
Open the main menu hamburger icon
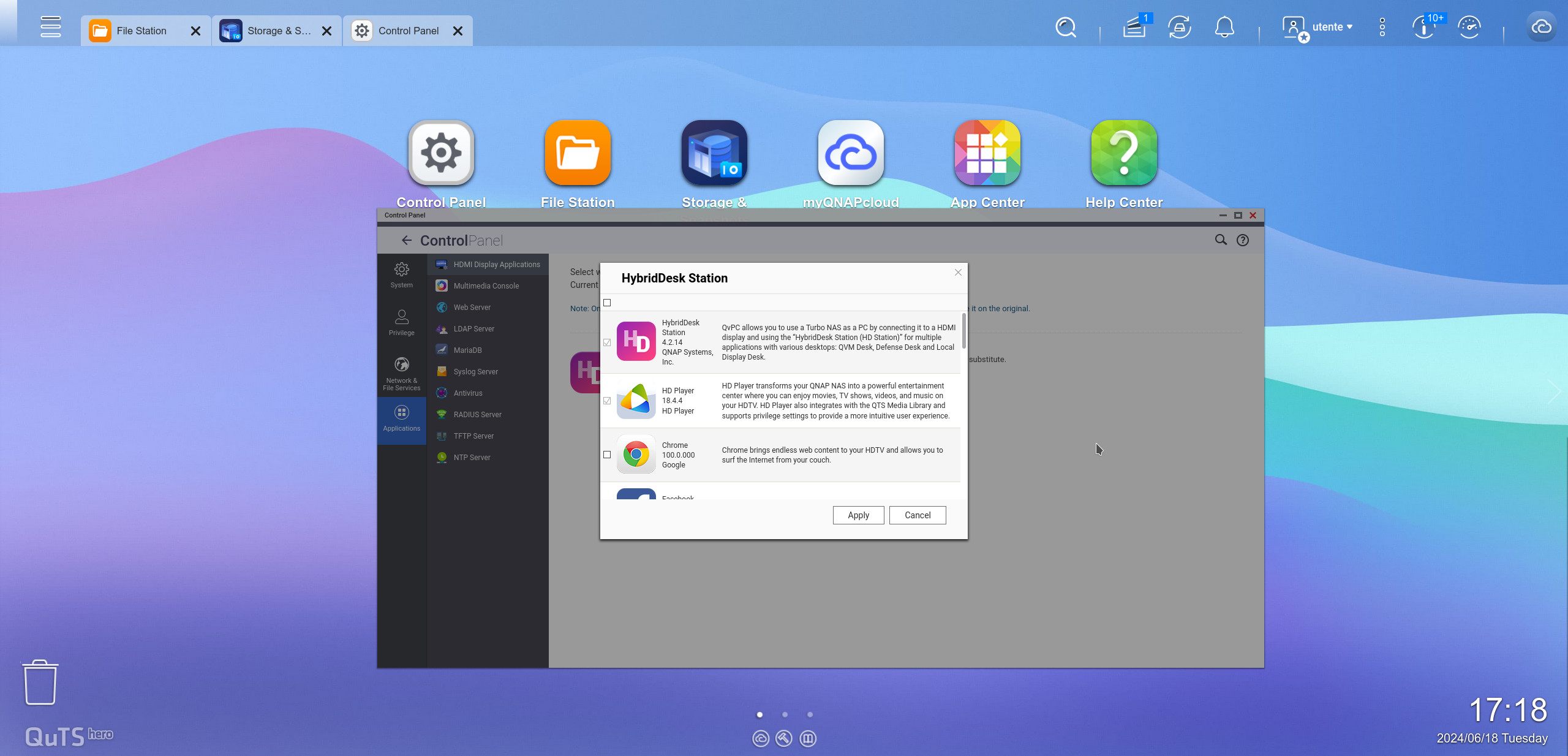[50, 27]
